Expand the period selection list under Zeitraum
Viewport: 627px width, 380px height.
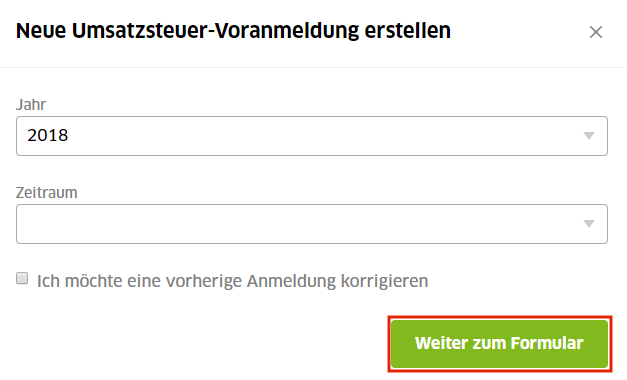click(x=312, y=224)
